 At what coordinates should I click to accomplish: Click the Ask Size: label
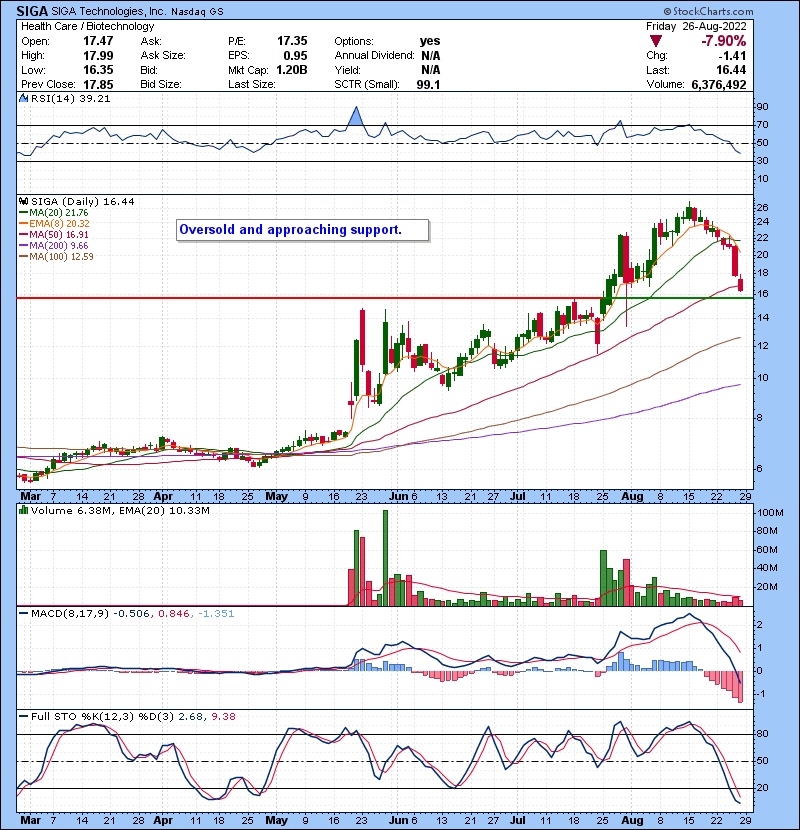click(x=163, y=55)
